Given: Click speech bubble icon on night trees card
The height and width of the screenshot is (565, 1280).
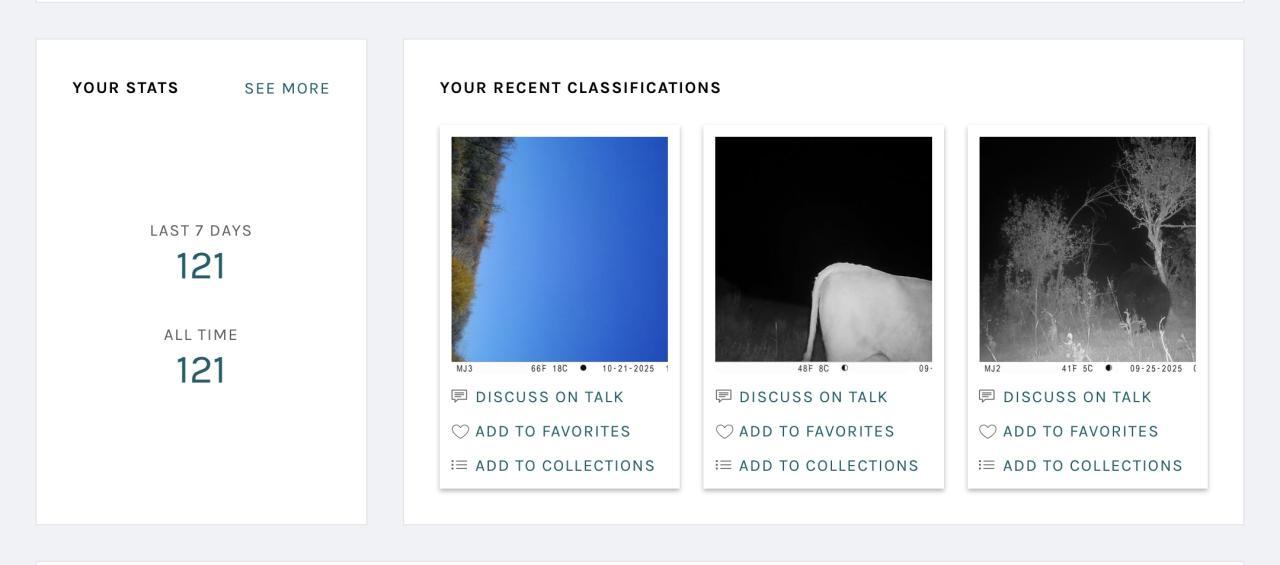Looking at the screenshot, I should (x=987, y=397).
